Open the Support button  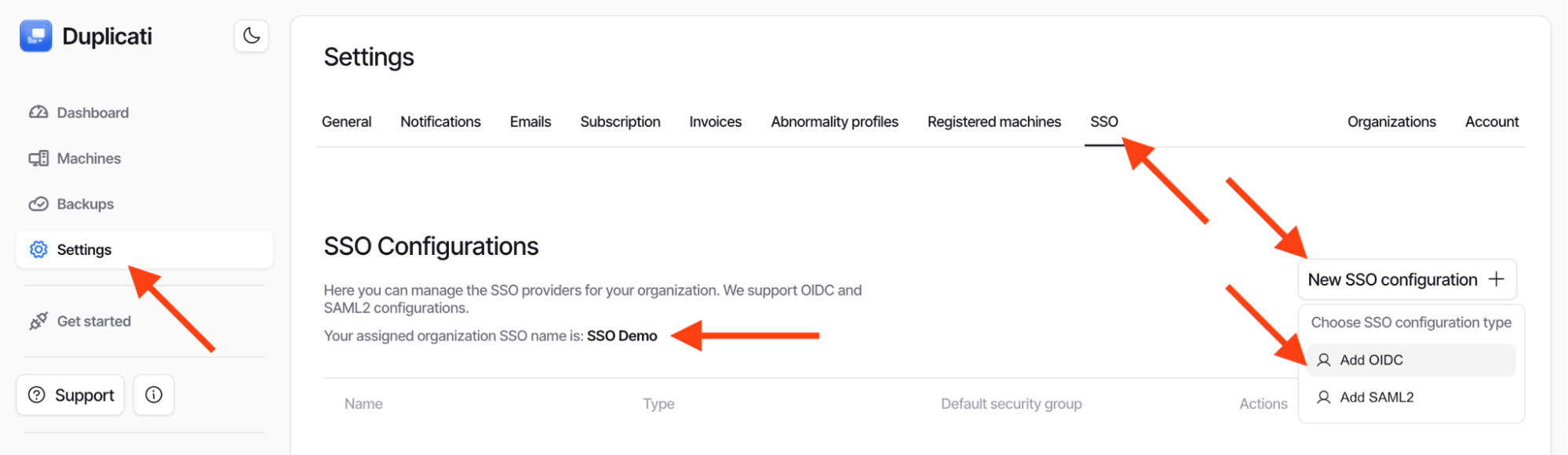(x=71, y=395)
